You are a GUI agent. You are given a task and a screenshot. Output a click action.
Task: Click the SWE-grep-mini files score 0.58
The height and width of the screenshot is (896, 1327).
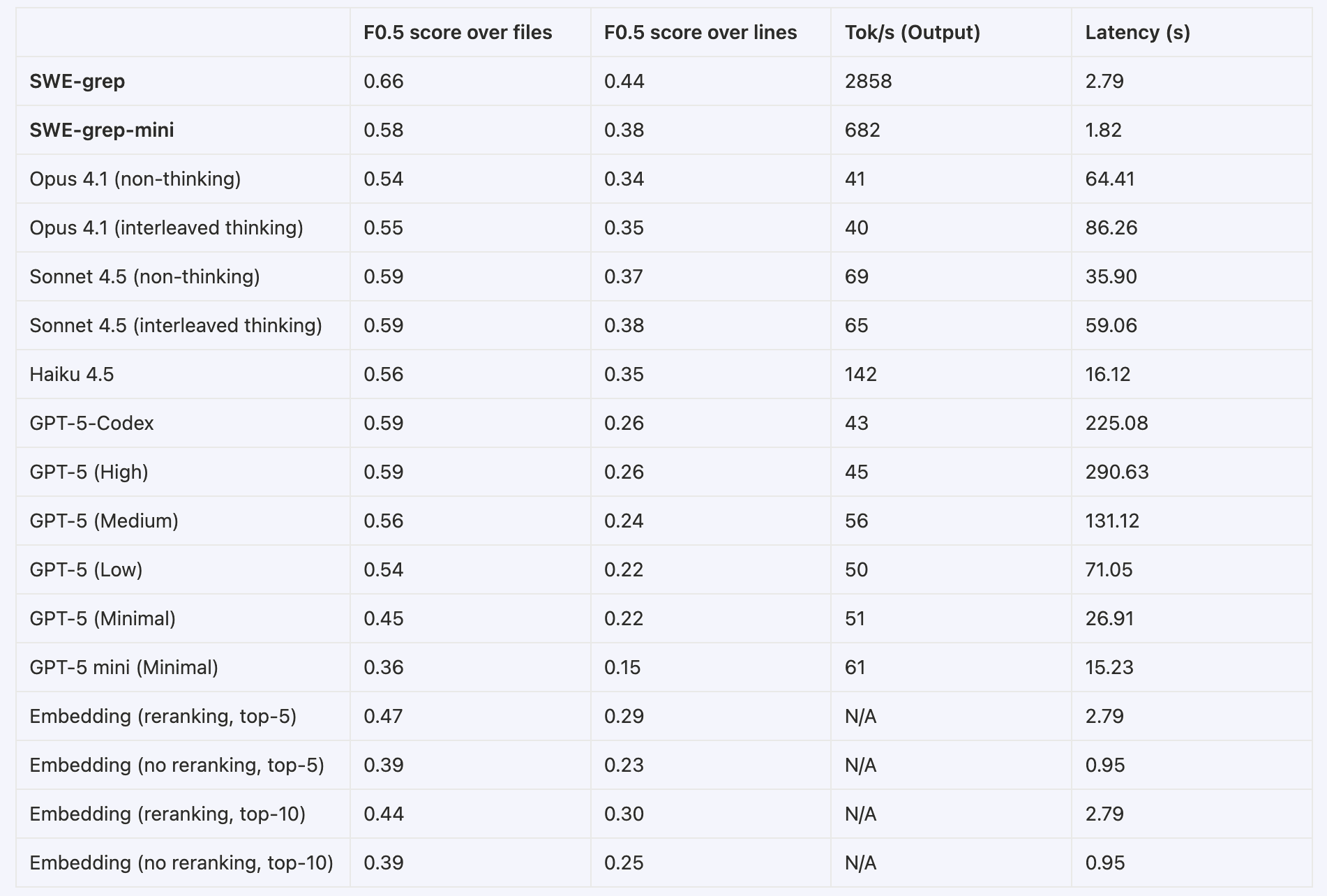pyautogui.click(x=384, y=130)
